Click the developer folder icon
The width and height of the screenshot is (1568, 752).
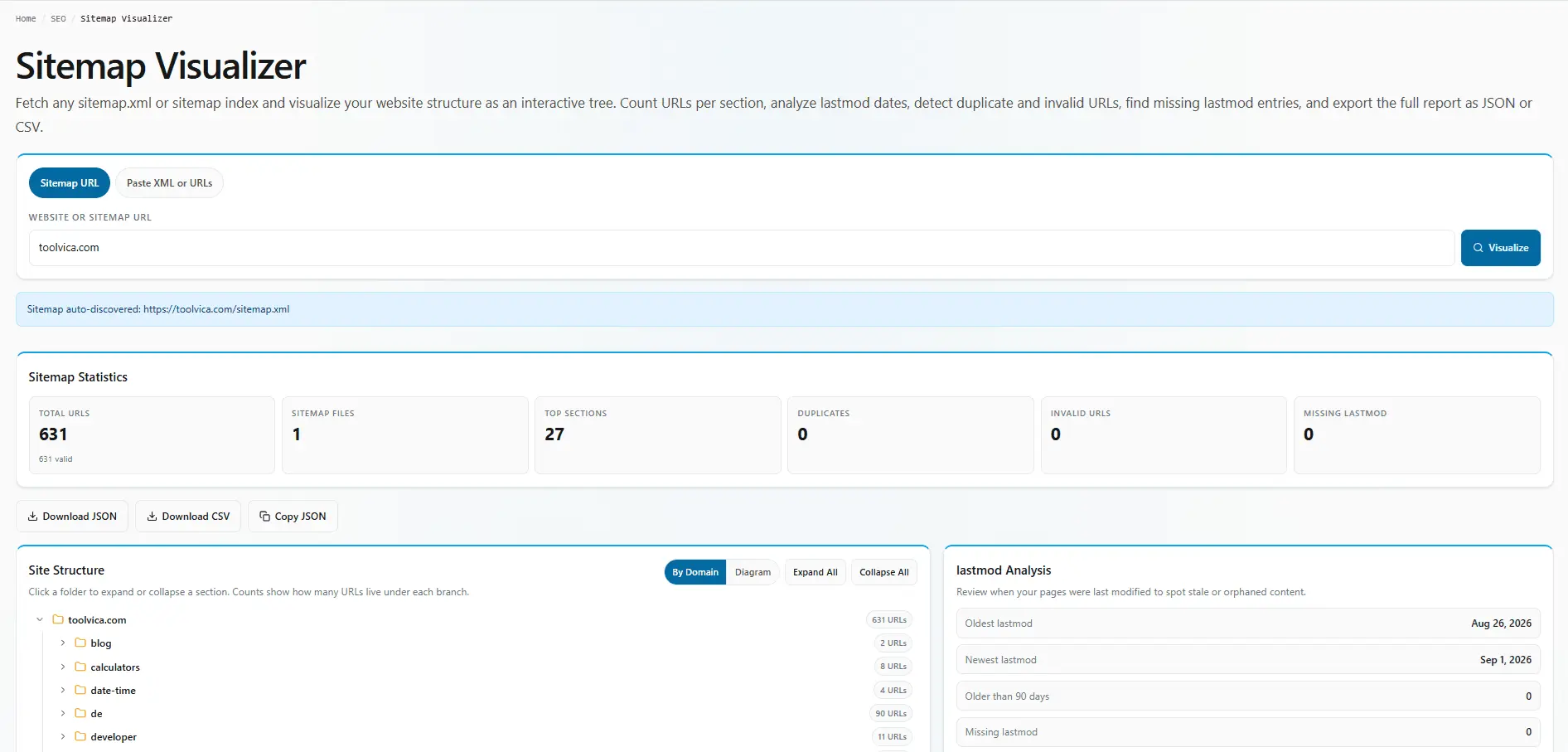(80, 736)
